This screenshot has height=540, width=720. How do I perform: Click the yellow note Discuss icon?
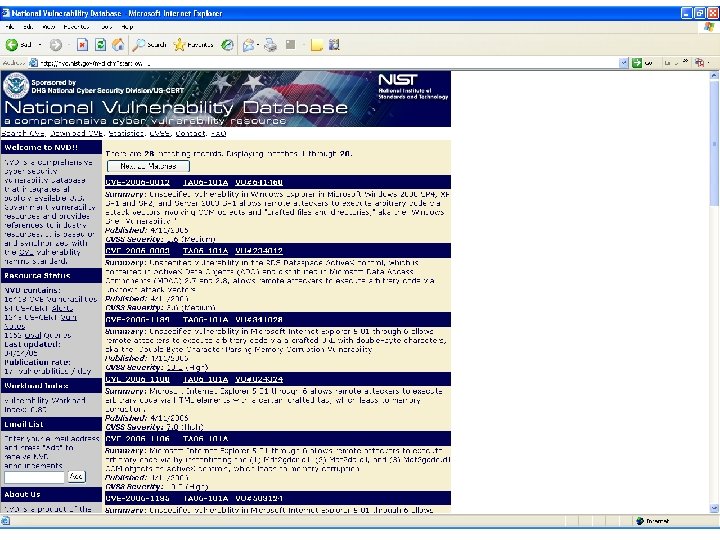click(316, 45)
